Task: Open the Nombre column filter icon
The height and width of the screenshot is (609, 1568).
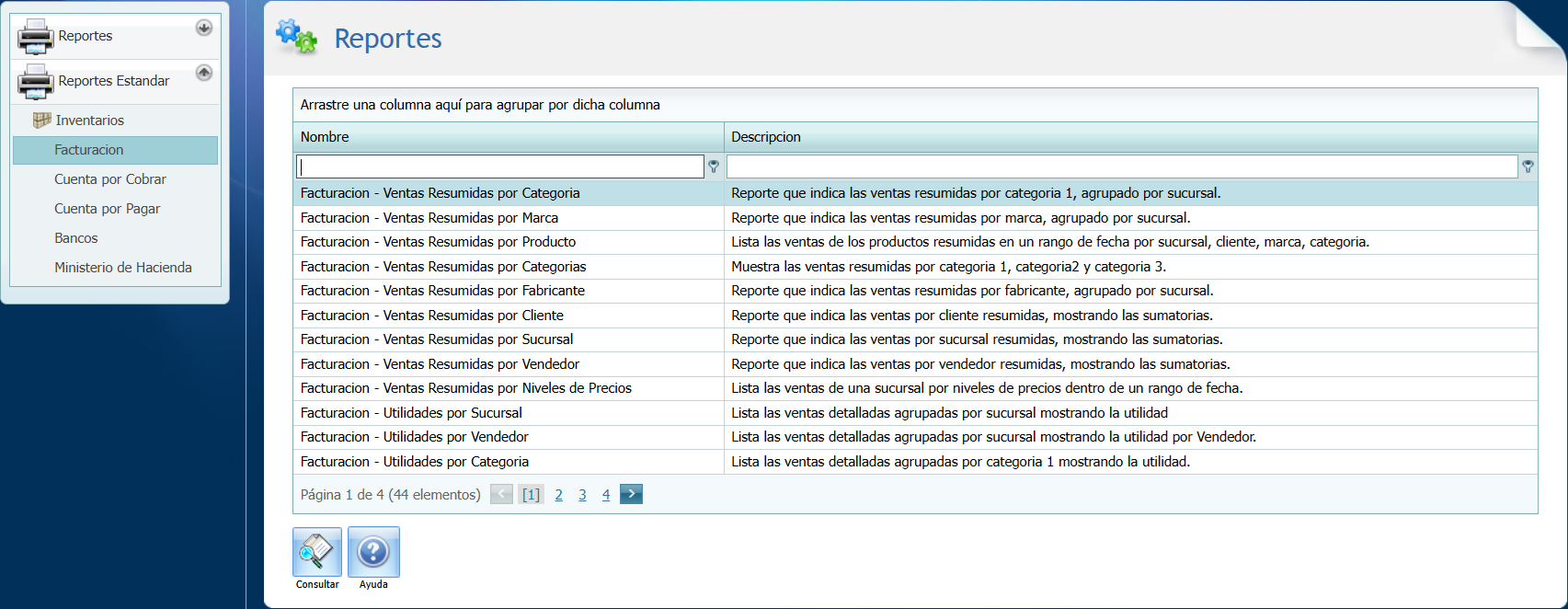Action: (x=714, y=167)
